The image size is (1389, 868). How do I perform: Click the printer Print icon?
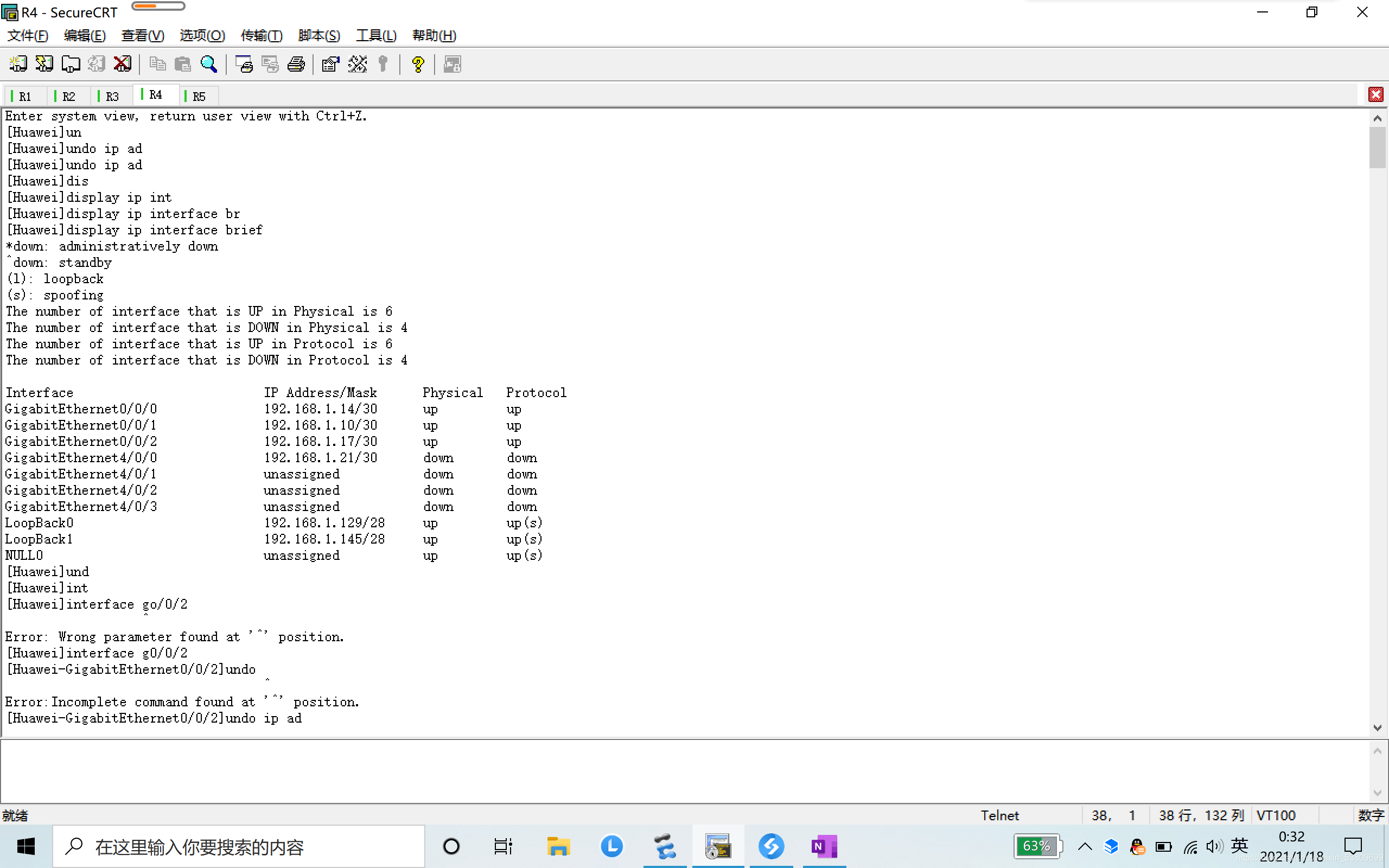[x=296, y=63]
